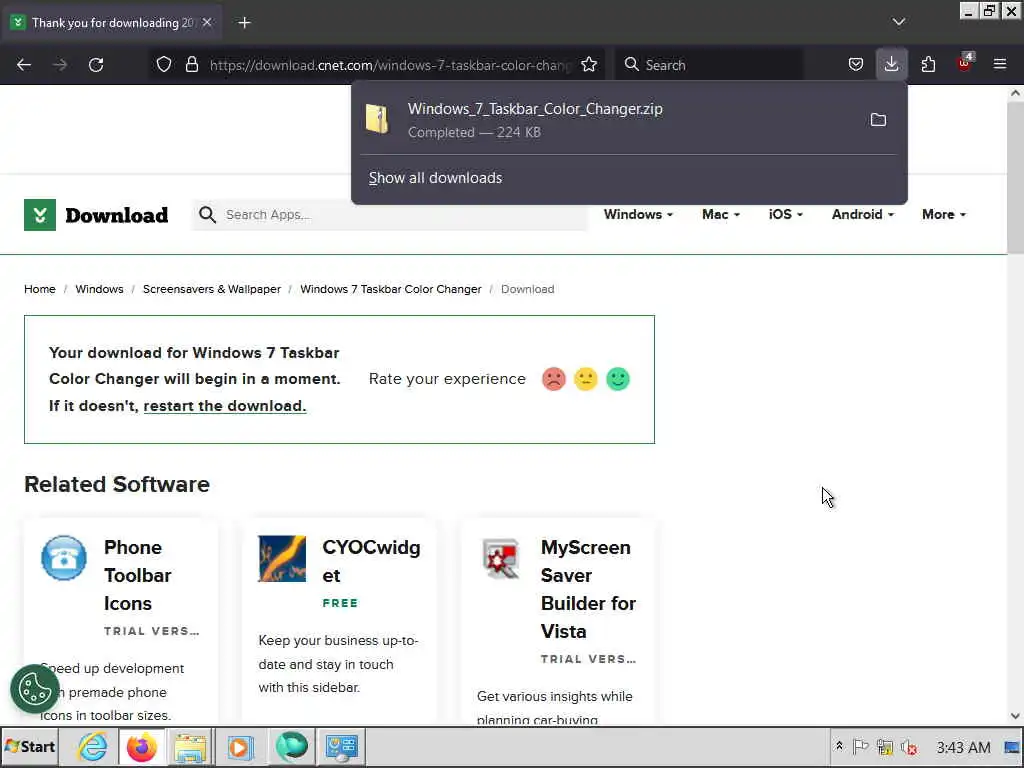This screenshot has width=1024, height=768.
Task: Expand the Android dropdown menu
Action: click(x=863, y=214)
